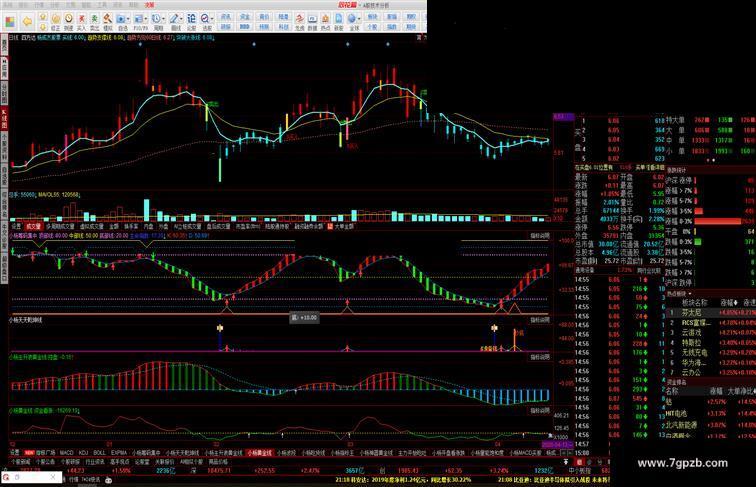Open 设置 beside the volume tabs
Viewport: 756px width, 487px height.
click(16, 226)
